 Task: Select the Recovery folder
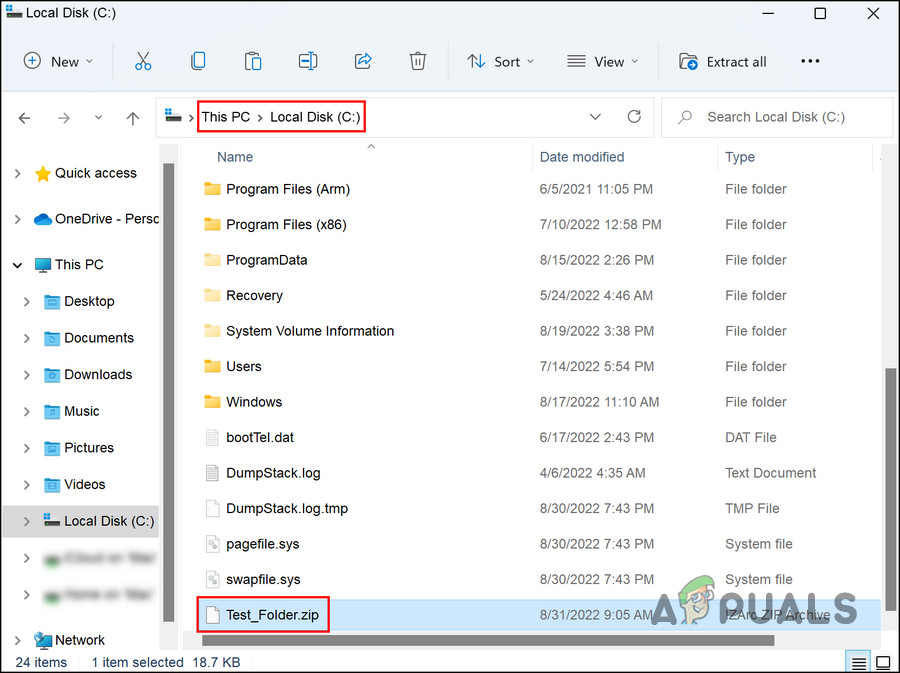click(x=254, y=296)
